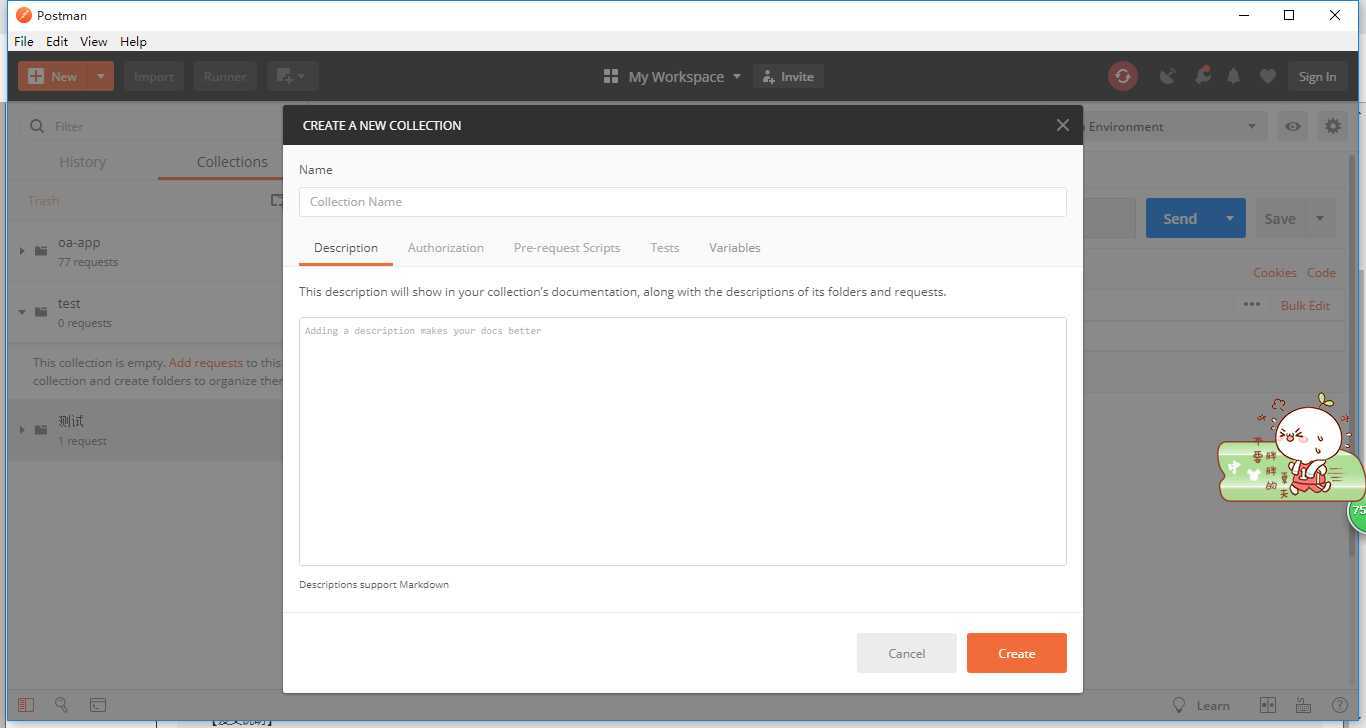Viewport: 1366px width, 728px height.
Task: Click the Find search icon in status bar
Action: click(x=61, y=705)
